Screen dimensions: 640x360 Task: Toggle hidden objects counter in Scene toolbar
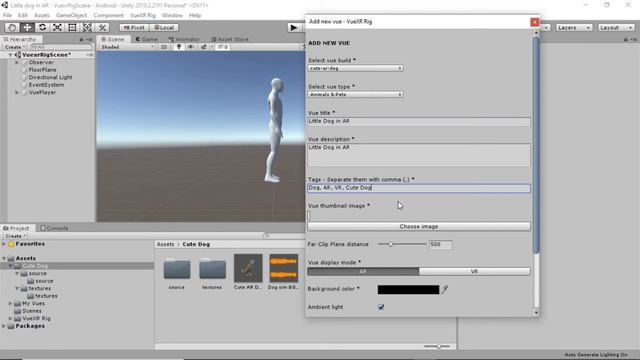223,47
